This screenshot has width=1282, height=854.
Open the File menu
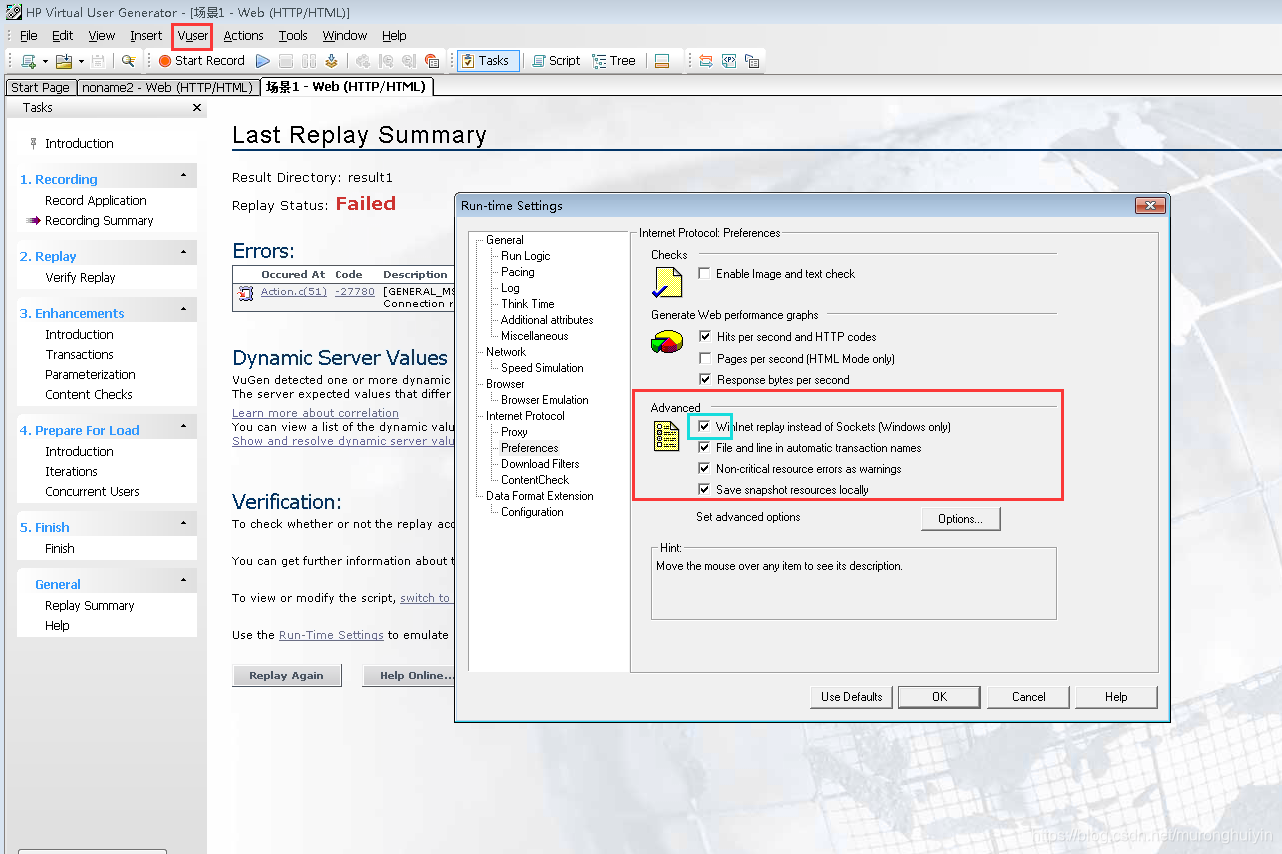29,35
